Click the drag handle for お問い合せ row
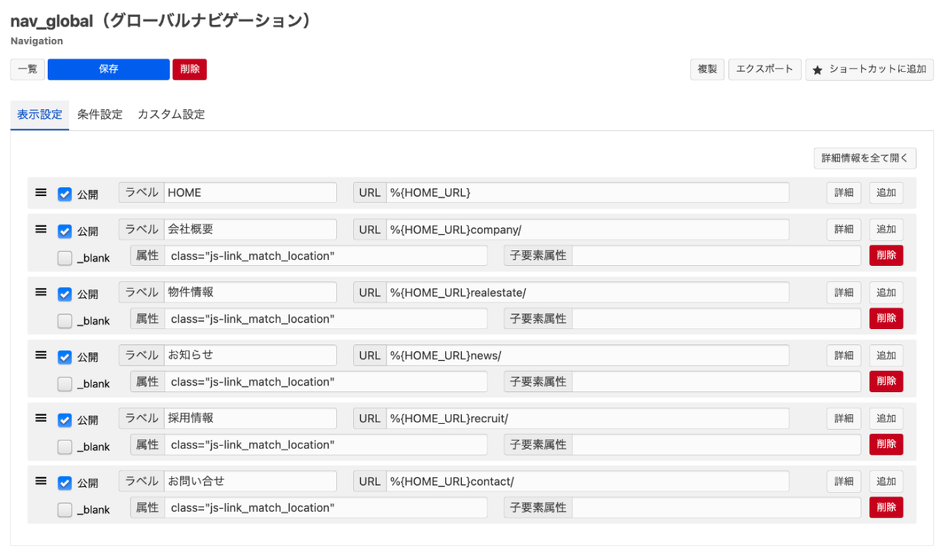This screenshot has width=940, height=556. click(41, 481)
